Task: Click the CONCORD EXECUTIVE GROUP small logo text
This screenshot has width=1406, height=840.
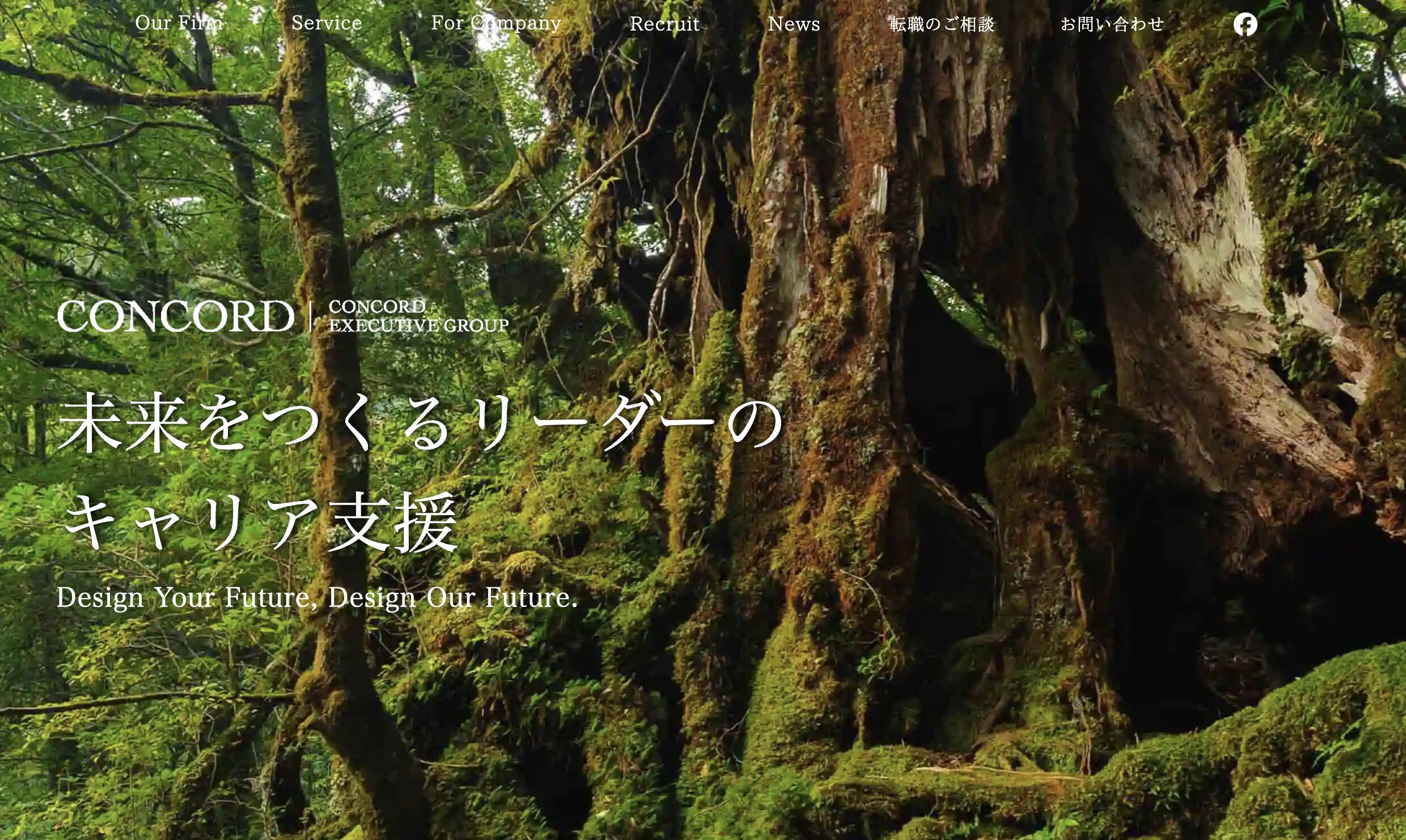Action: (x=418, y=316)
